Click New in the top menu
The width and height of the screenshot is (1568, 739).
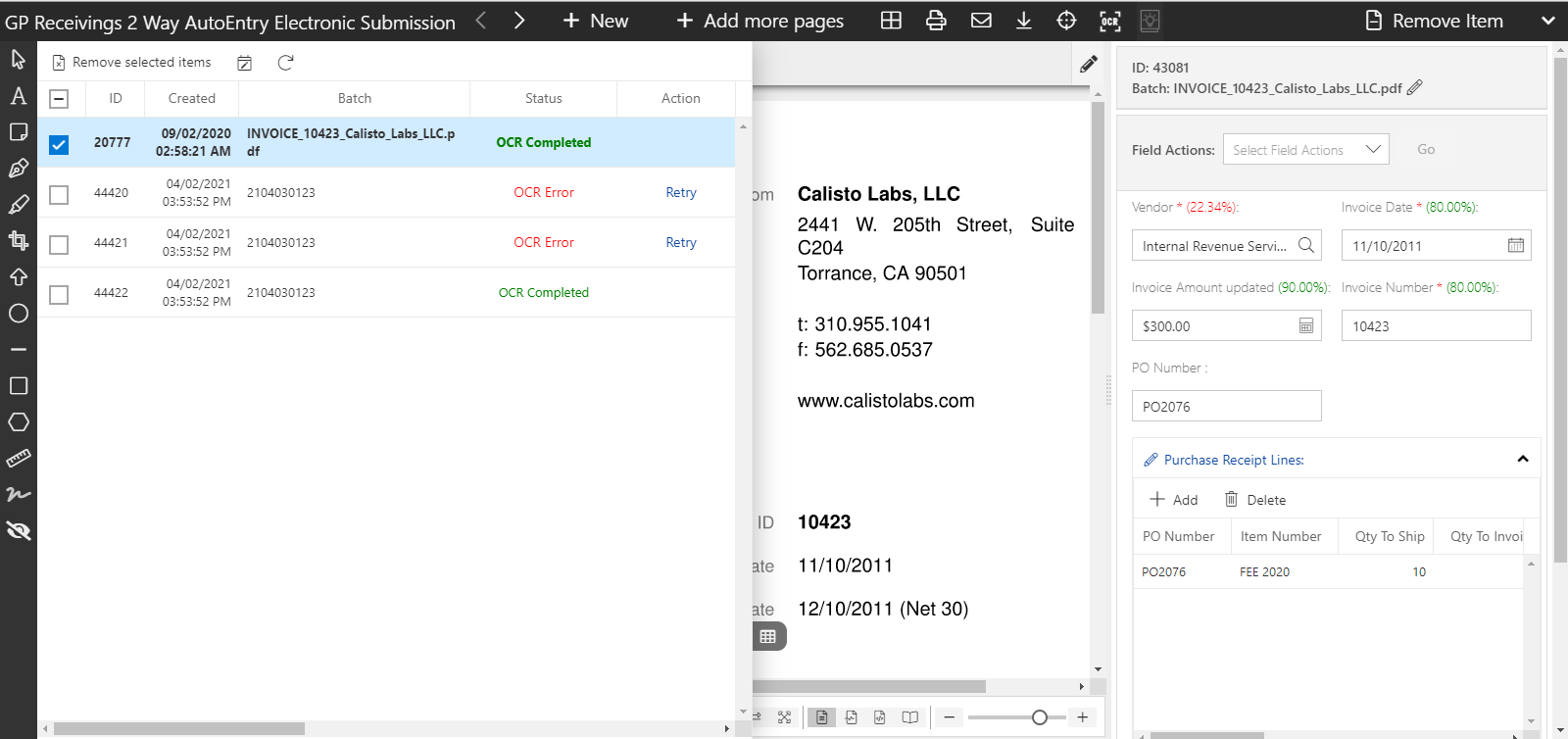click(x=595, y=21)
